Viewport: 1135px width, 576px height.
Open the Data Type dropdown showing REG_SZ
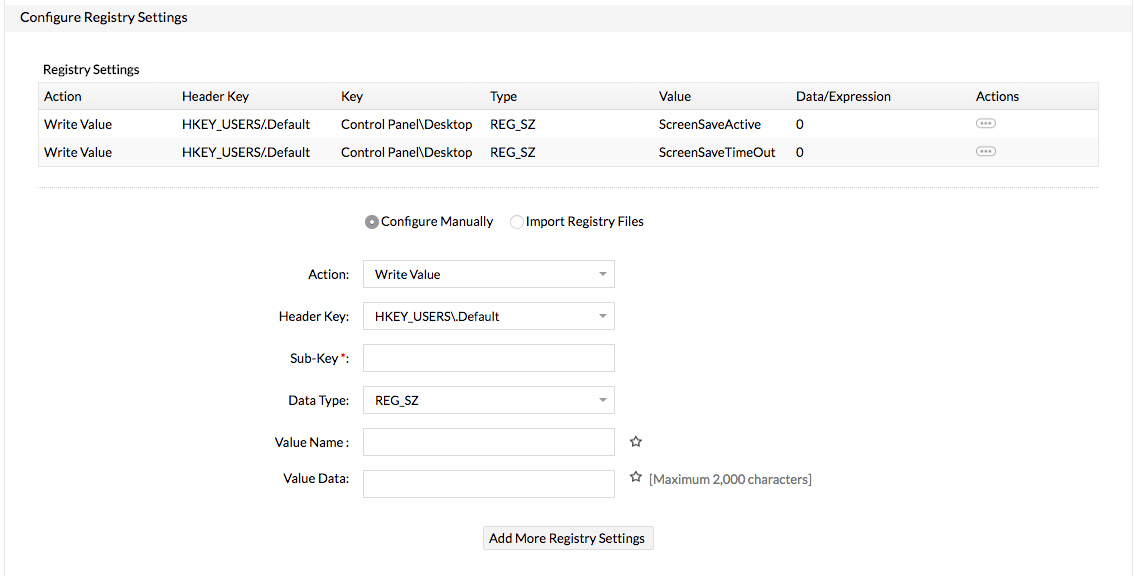click(488, 400)
